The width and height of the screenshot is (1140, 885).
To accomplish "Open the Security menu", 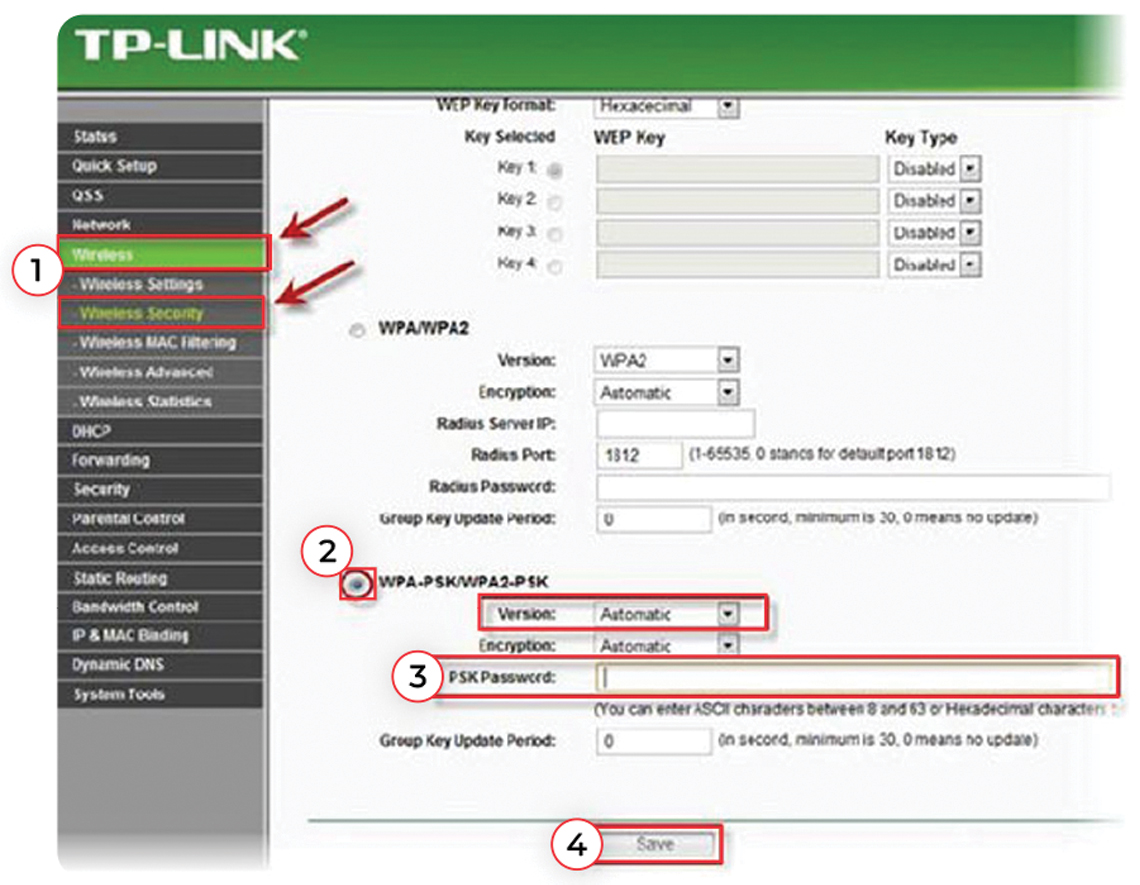I will coord(160,489).
